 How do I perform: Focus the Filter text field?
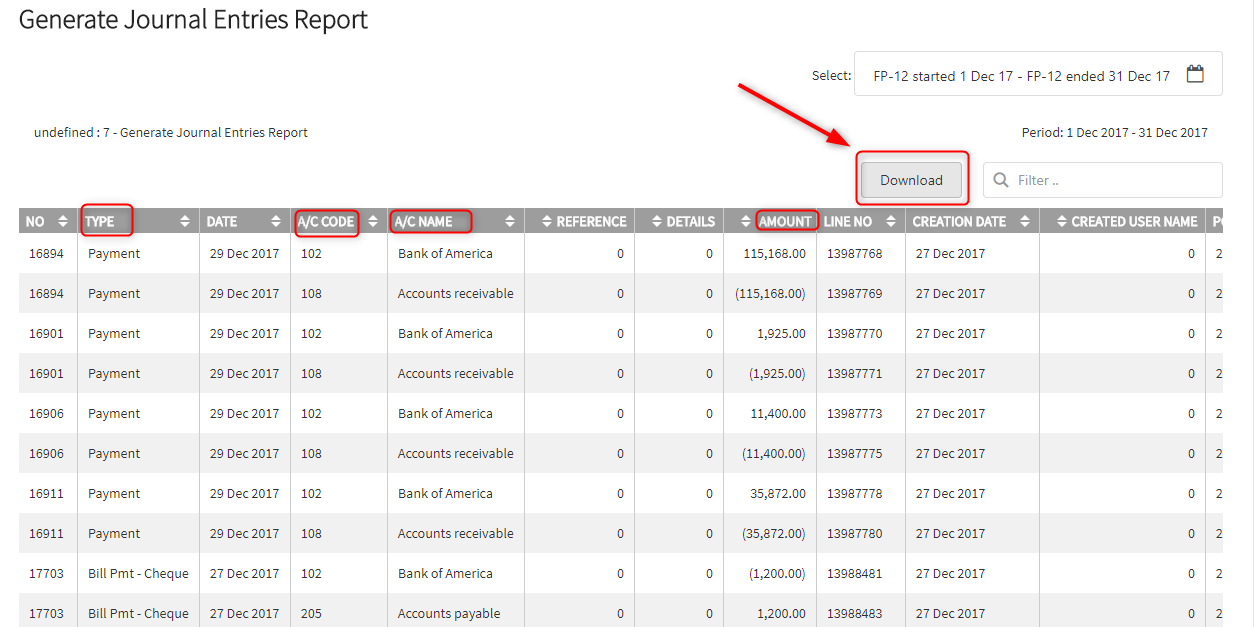click(x=1110, y=180)
